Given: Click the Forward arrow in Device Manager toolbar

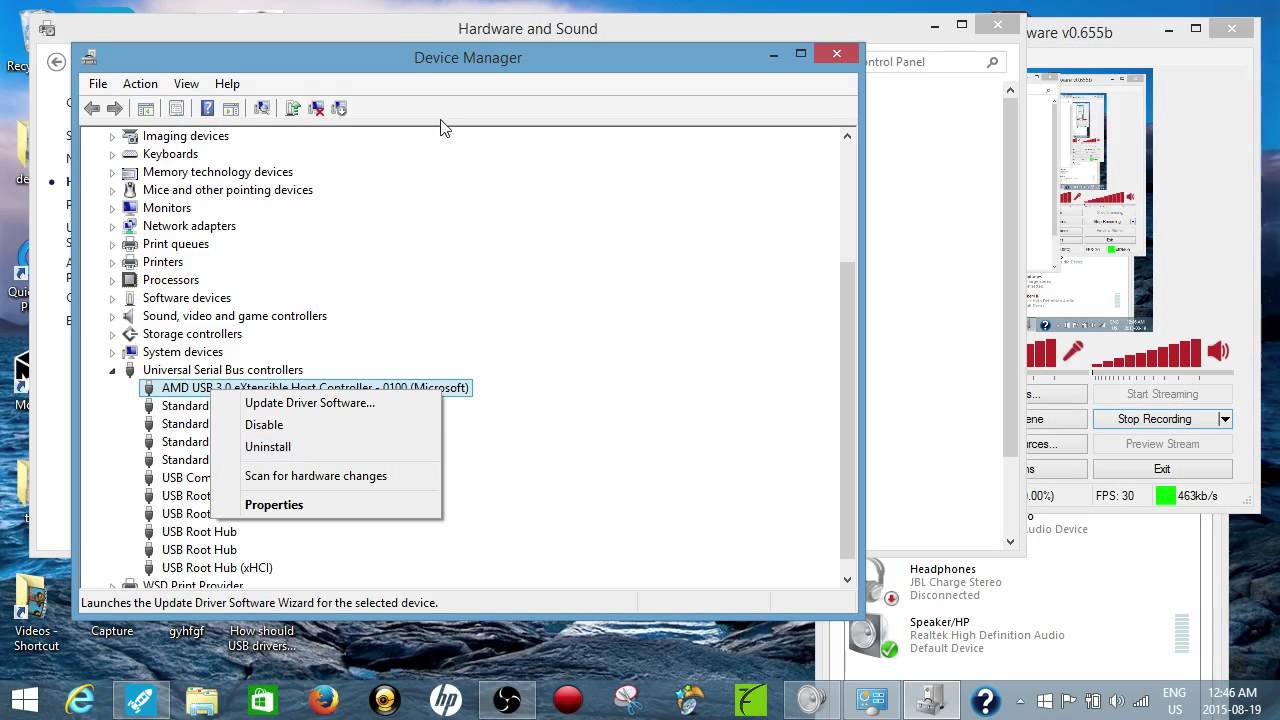Looking at the screenshot, I should pos(115,108).
